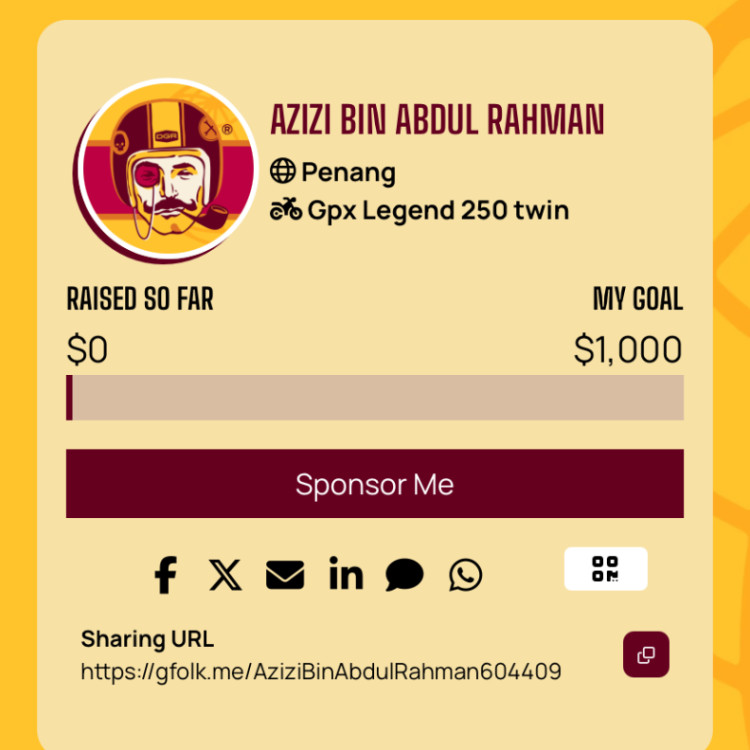
Task: Click the Gpx Legend 250 twin text
Action: point(438,210)
